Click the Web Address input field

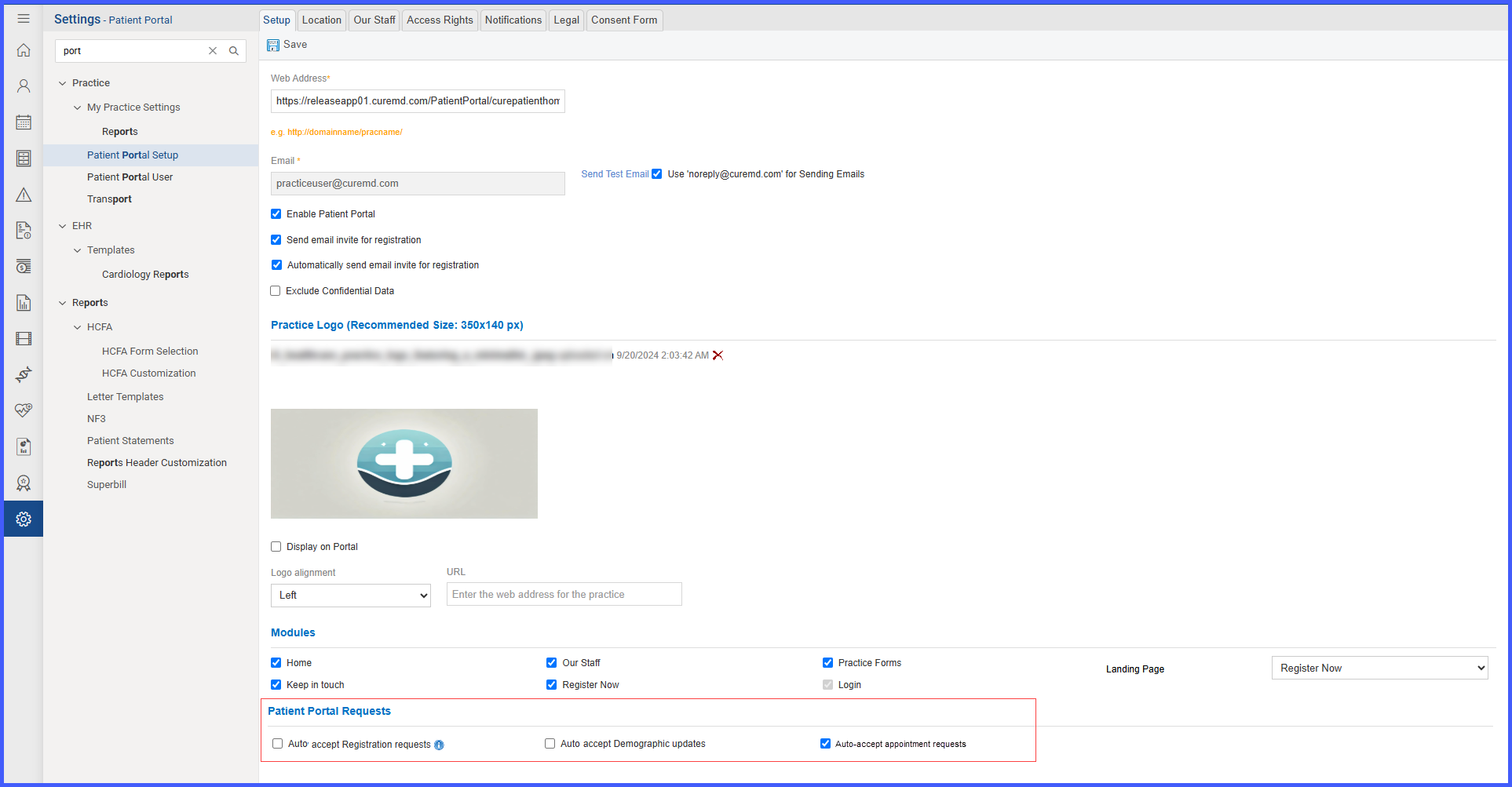click(418, 101)
